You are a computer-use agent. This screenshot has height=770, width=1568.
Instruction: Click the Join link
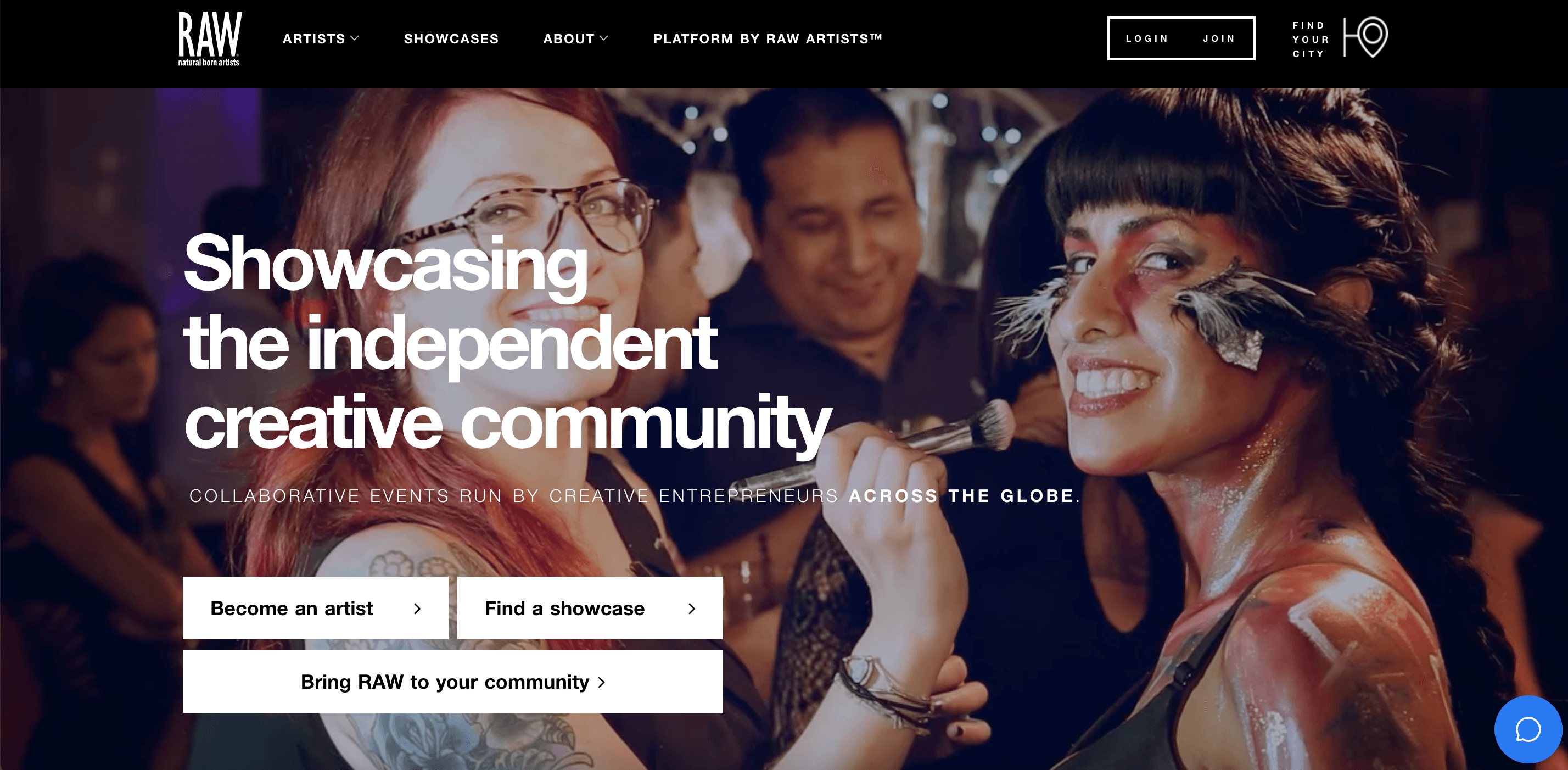click(x=1219, y=38)
